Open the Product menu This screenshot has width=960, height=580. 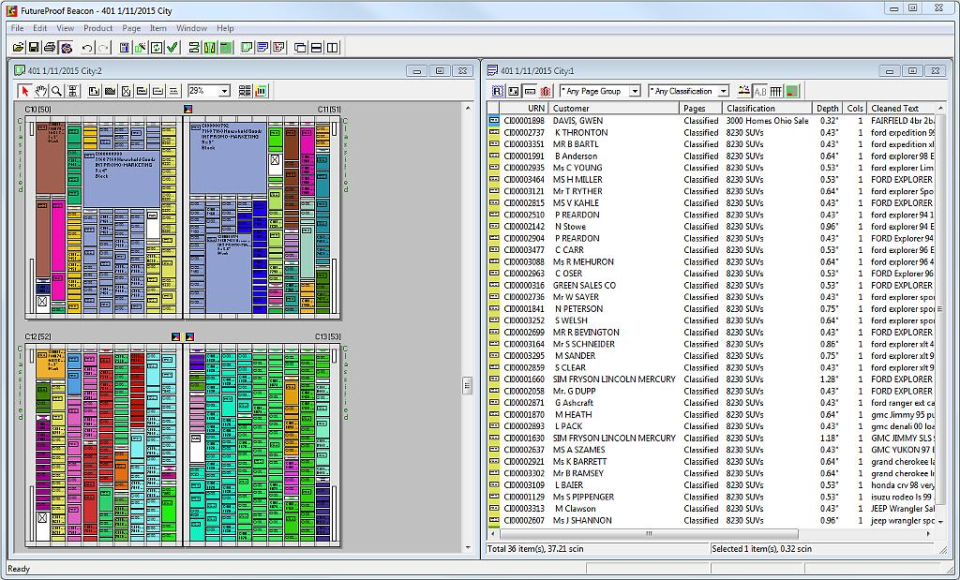98,28
